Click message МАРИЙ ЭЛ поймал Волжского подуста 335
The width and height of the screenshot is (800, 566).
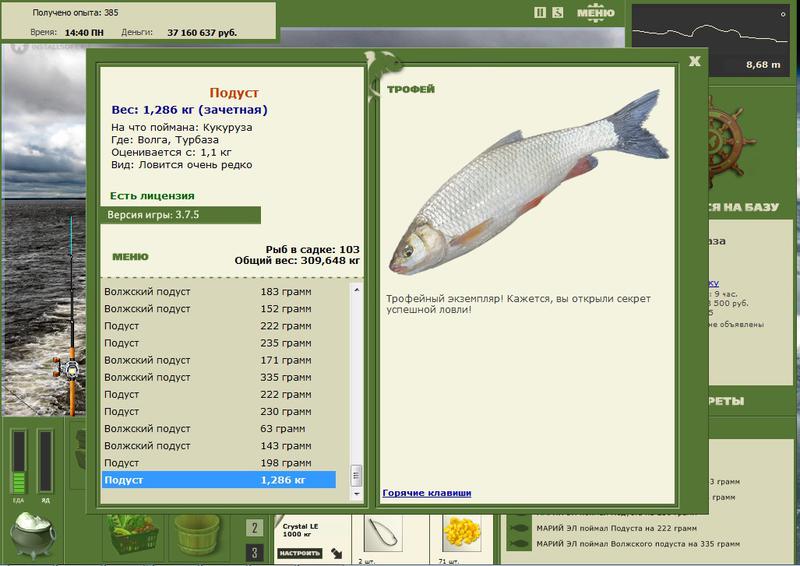coord(638,544)
